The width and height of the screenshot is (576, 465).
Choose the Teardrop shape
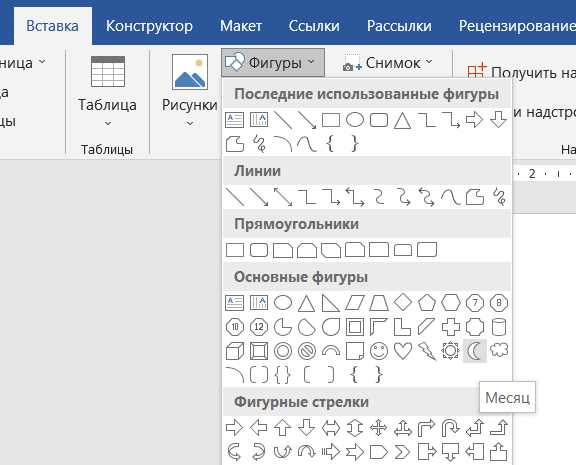click(x=331, y=327)
